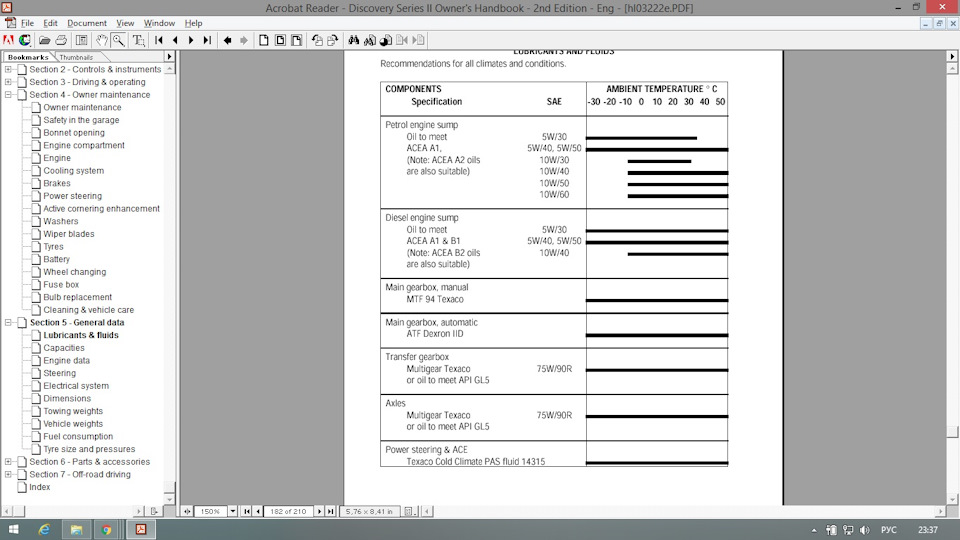Open the Help menu
Viewport: 960px width, 540px height.
click(x=193, y=23)
